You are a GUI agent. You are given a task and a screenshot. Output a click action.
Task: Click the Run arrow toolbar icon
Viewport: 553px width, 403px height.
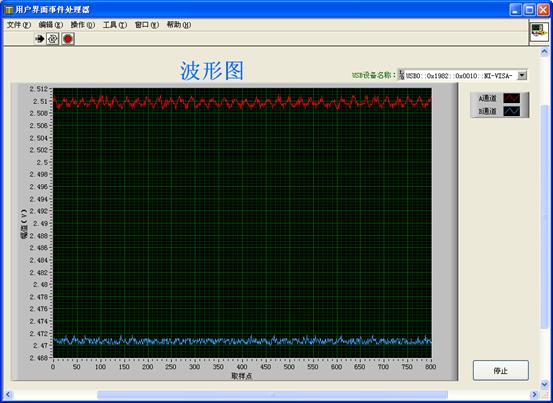point(40,39)
